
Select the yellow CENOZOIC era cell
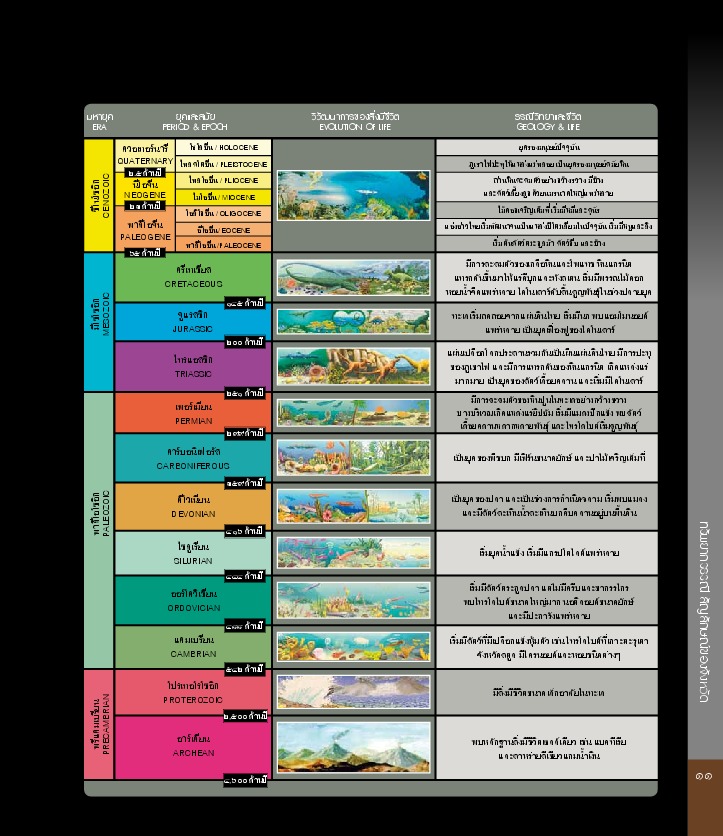coord(99,195)
